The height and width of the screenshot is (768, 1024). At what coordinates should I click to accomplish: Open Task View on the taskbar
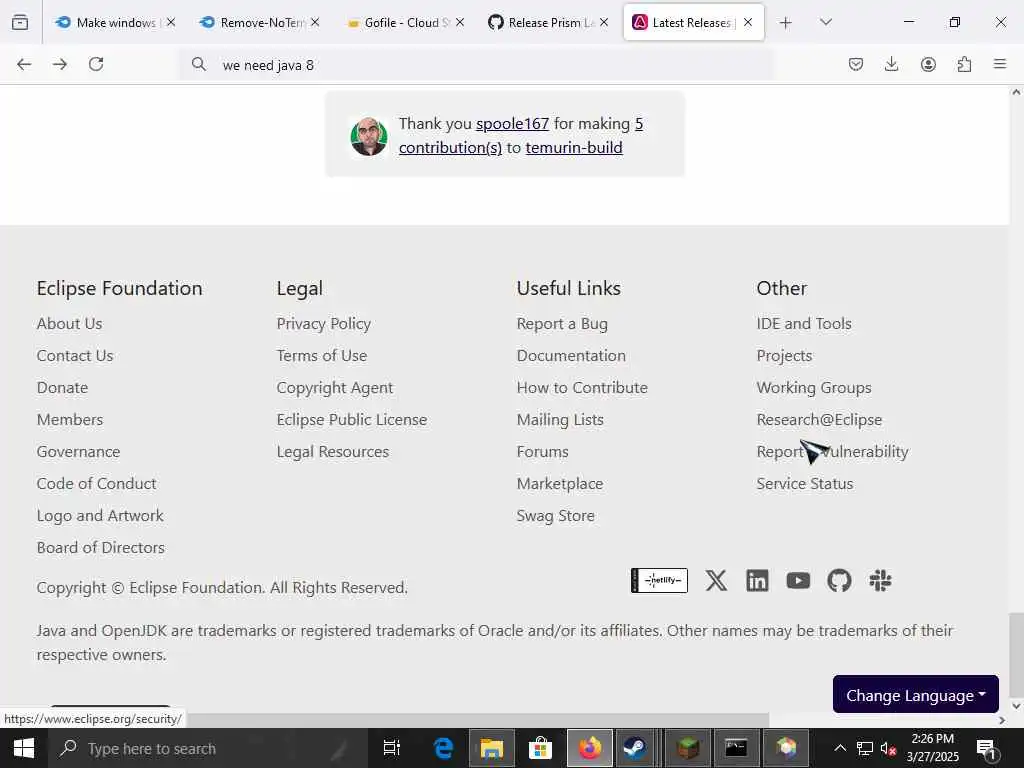pos(391,748)
